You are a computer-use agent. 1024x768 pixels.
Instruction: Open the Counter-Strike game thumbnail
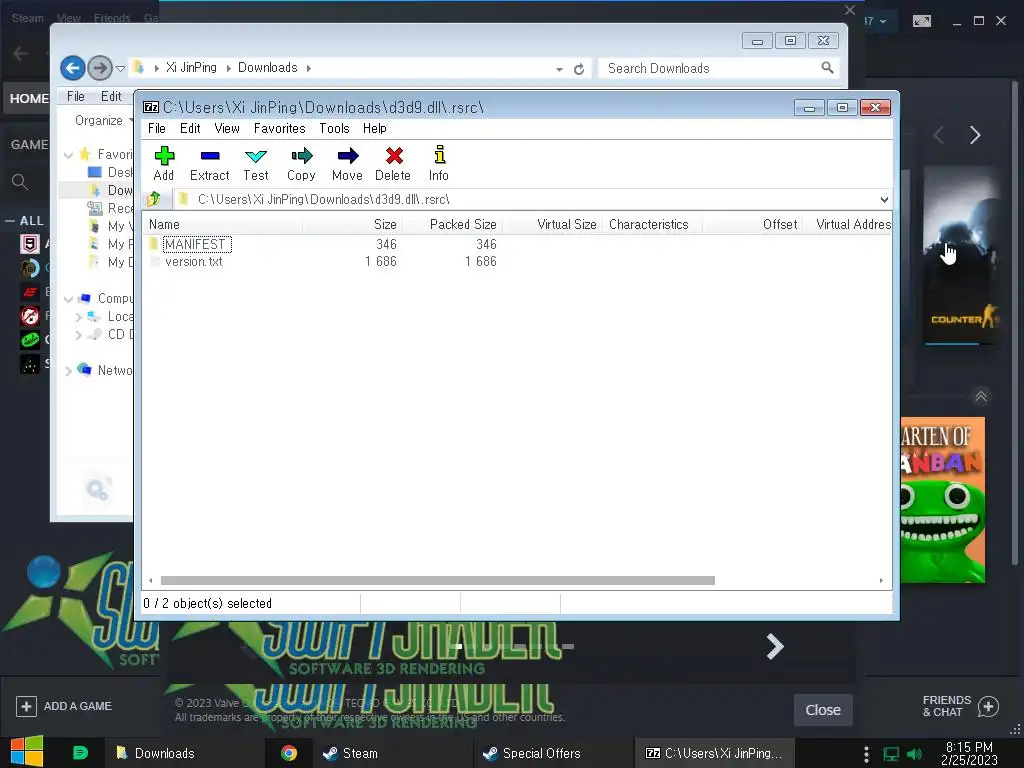pos(961,255)
